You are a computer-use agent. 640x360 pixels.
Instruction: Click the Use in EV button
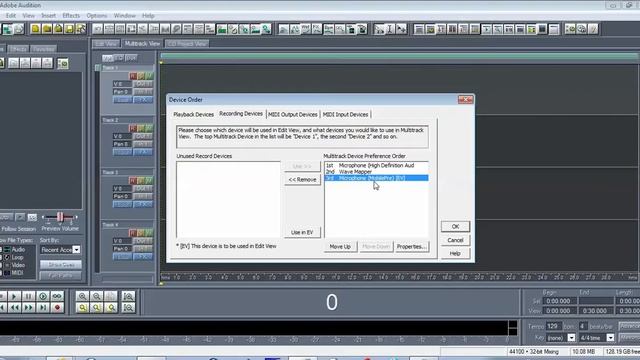tap(302, 232)
